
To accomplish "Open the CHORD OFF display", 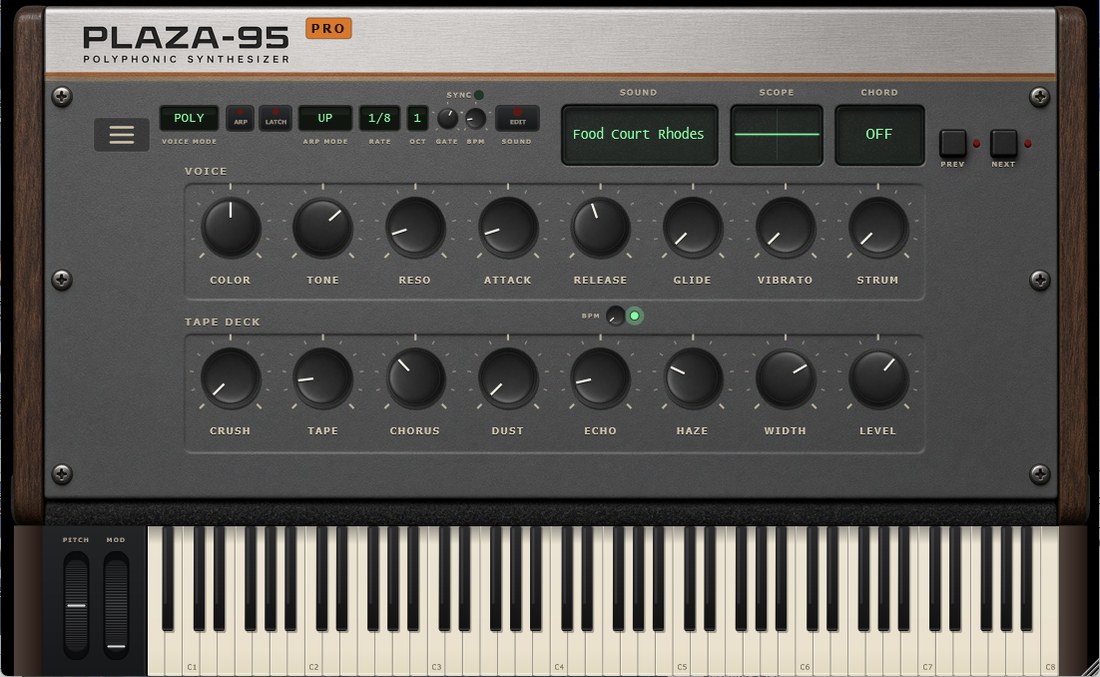I will [879, 135].
